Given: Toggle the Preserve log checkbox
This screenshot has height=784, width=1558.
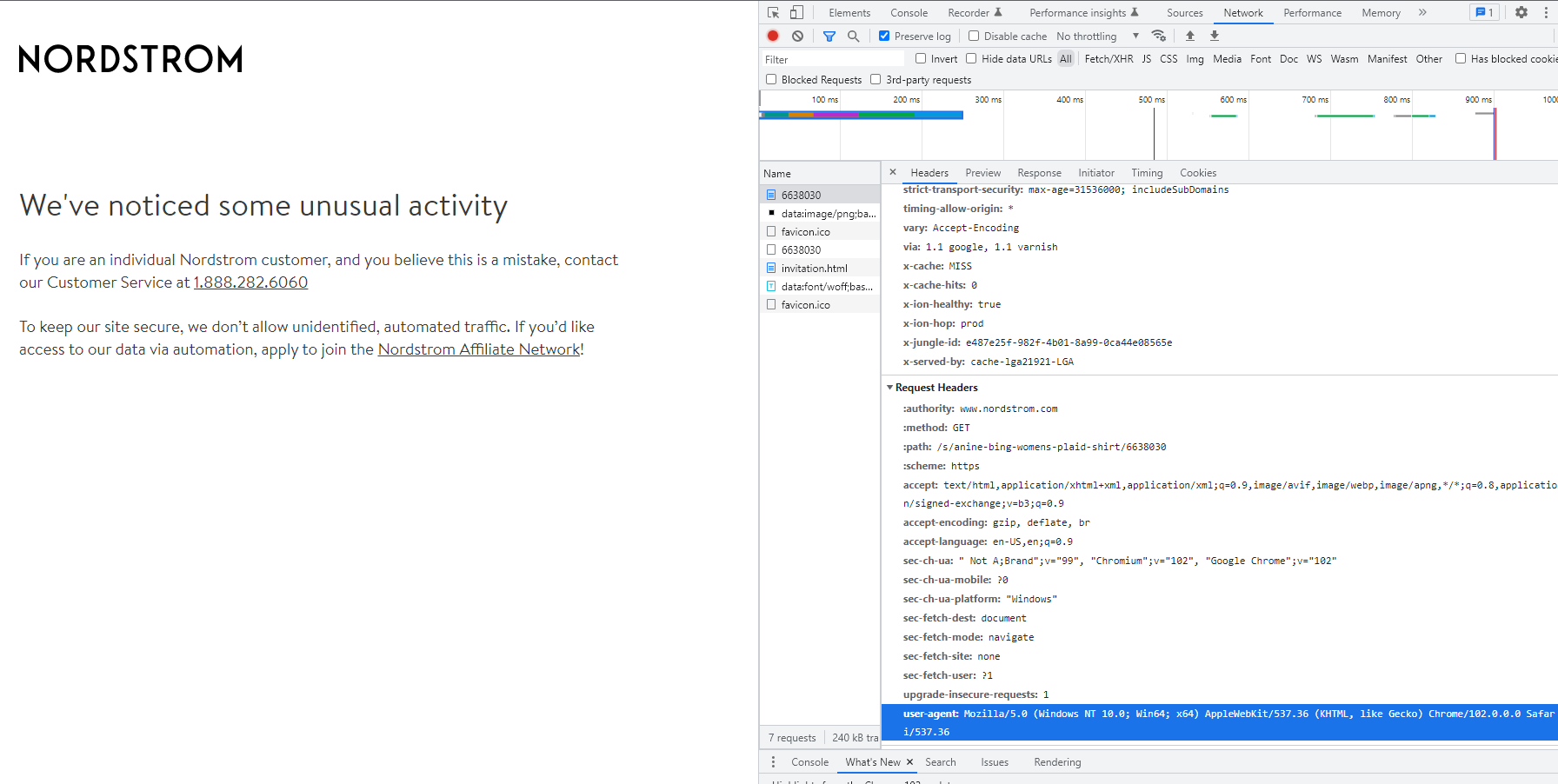Looking at the screenshot, I should (x=884, y=36).
